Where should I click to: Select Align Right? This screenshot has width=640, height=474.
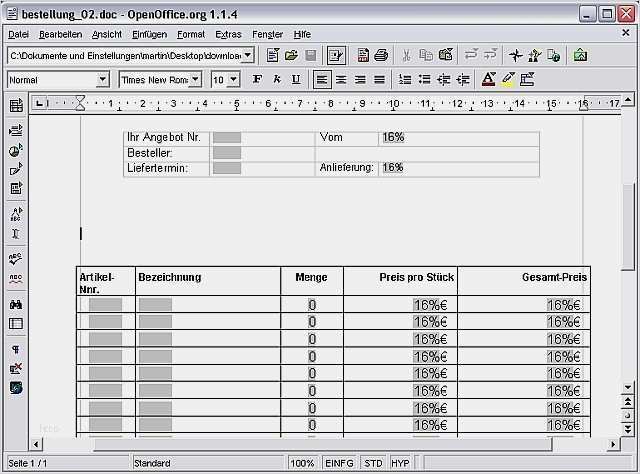360,79
